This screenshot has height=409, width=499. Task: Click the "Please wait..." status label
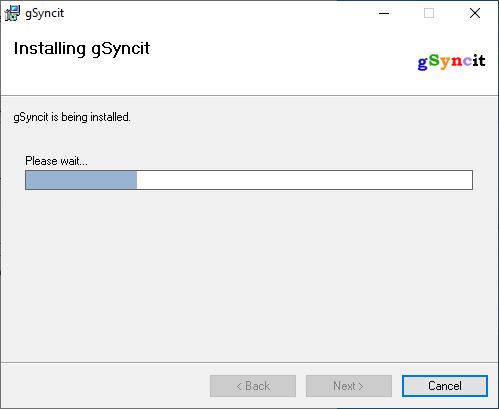(x=56, y=161)
